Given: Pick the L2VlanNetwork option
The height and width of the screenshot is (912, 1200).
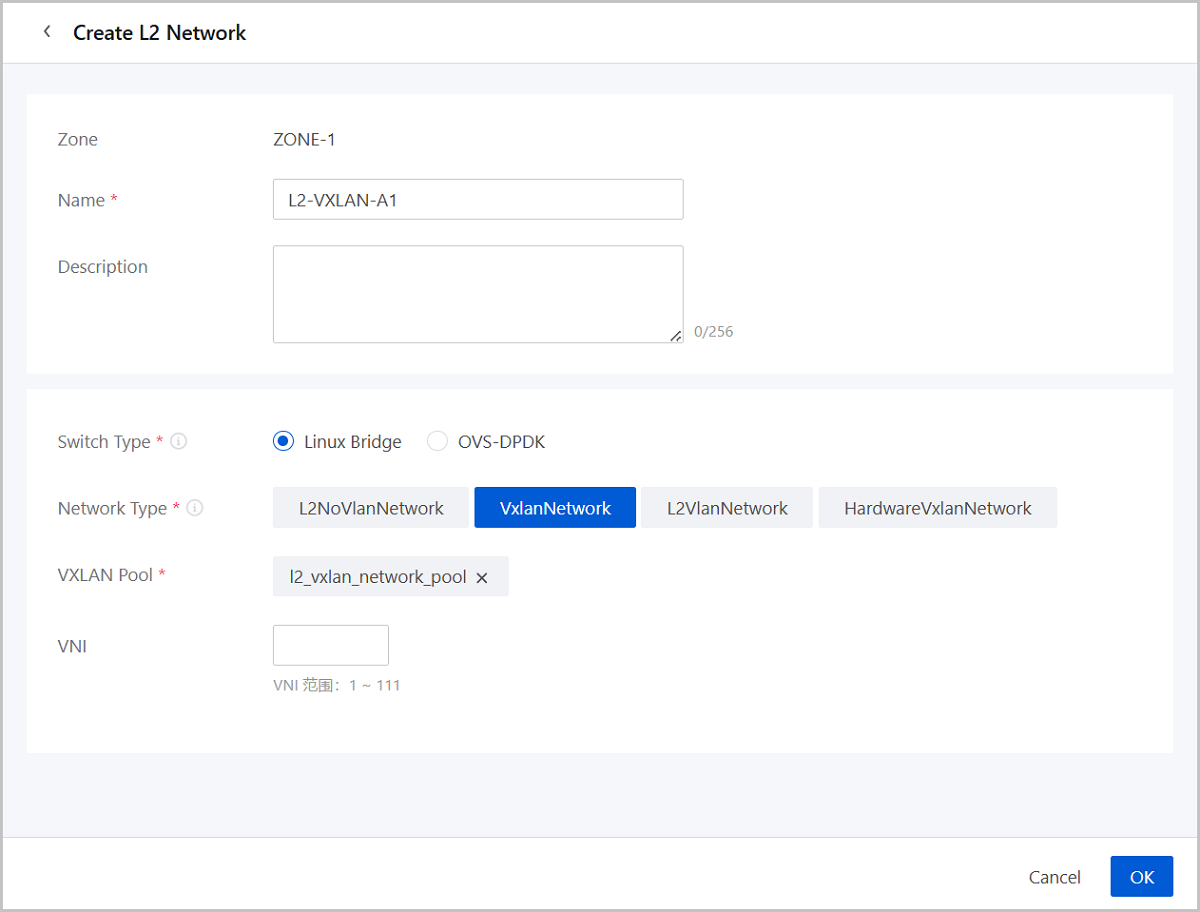Looking at the screenshot, I should [x=727, y=508].
